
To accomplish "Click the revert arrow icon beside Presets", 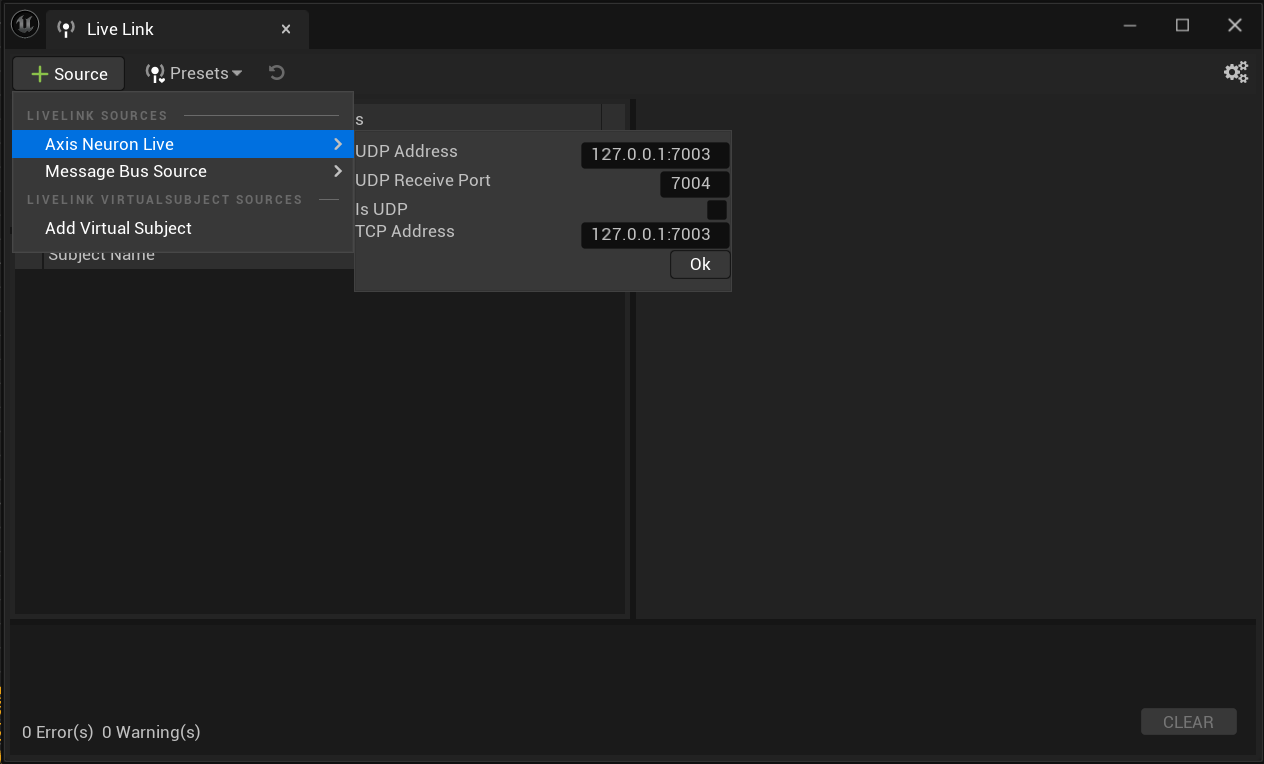I will click(277, 72).
